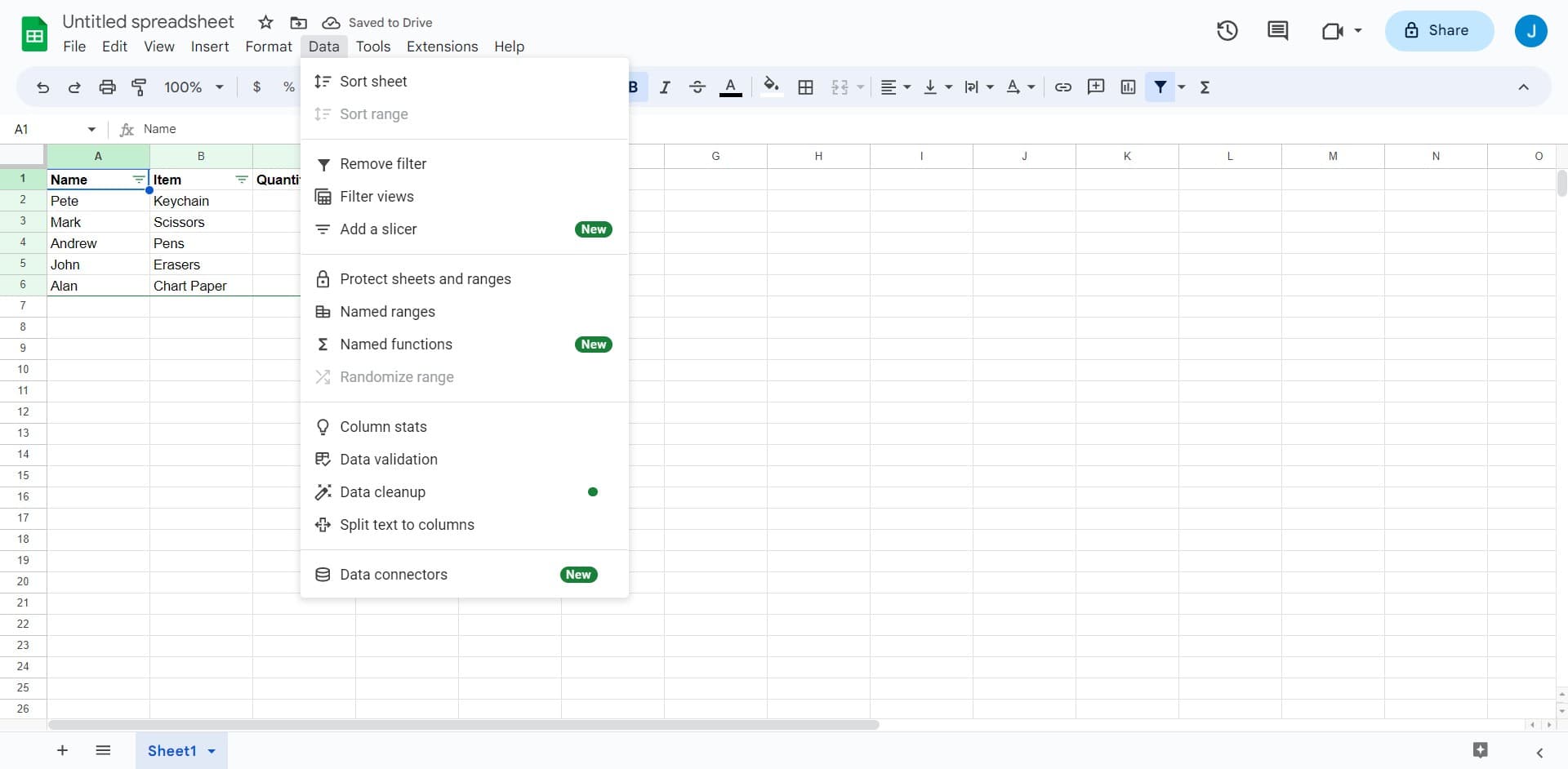Select 'Sort sheet' from Data menu

click(373, 81)
